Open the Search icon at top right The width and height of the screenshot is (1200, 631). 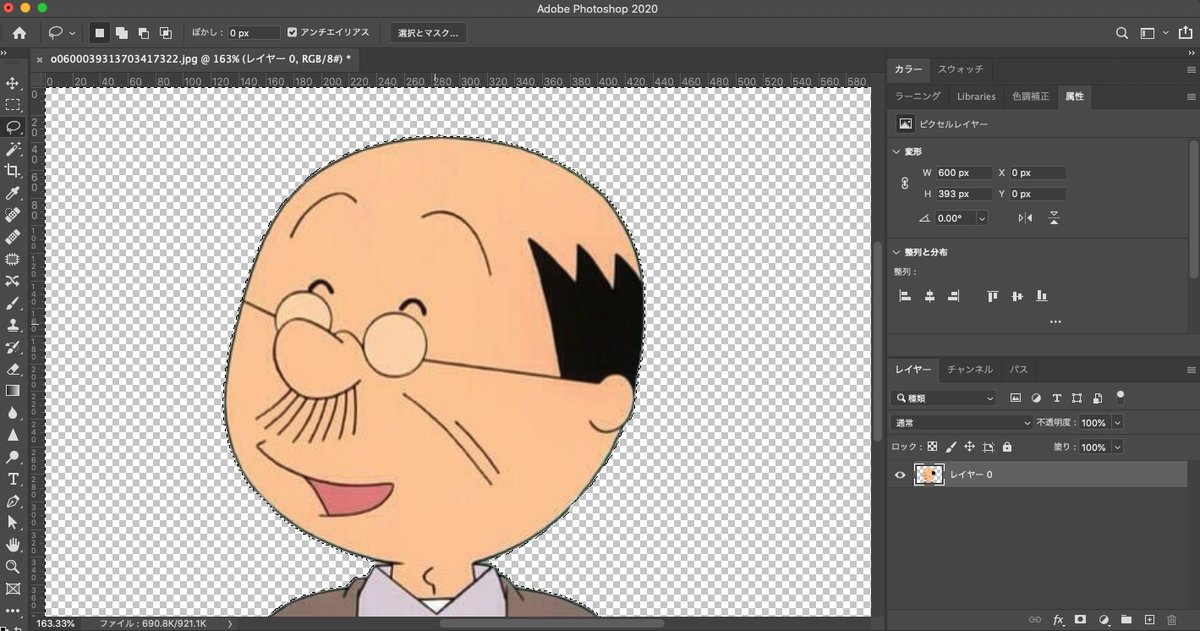point(1122,33)
